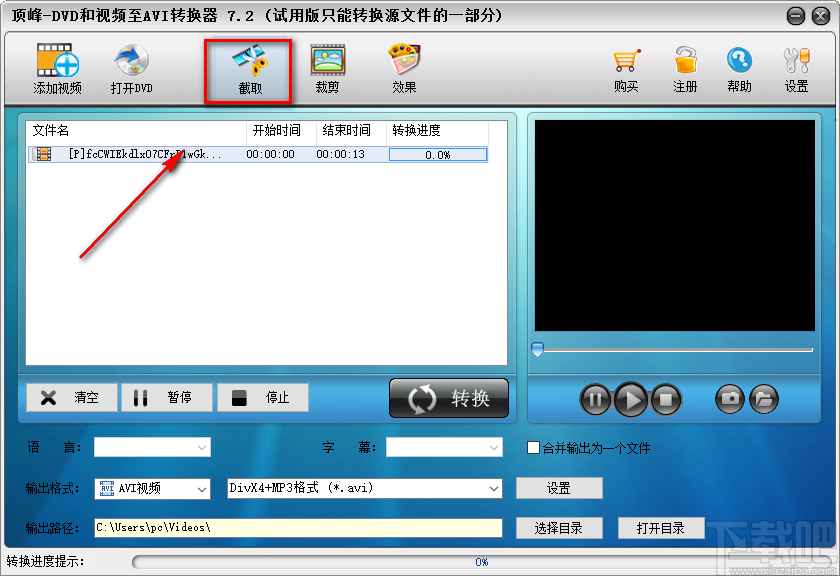Click the Add Video (添加视频) icon
Image resolution: width=840 pixels, height=576 pixels.
click(57, 68)
